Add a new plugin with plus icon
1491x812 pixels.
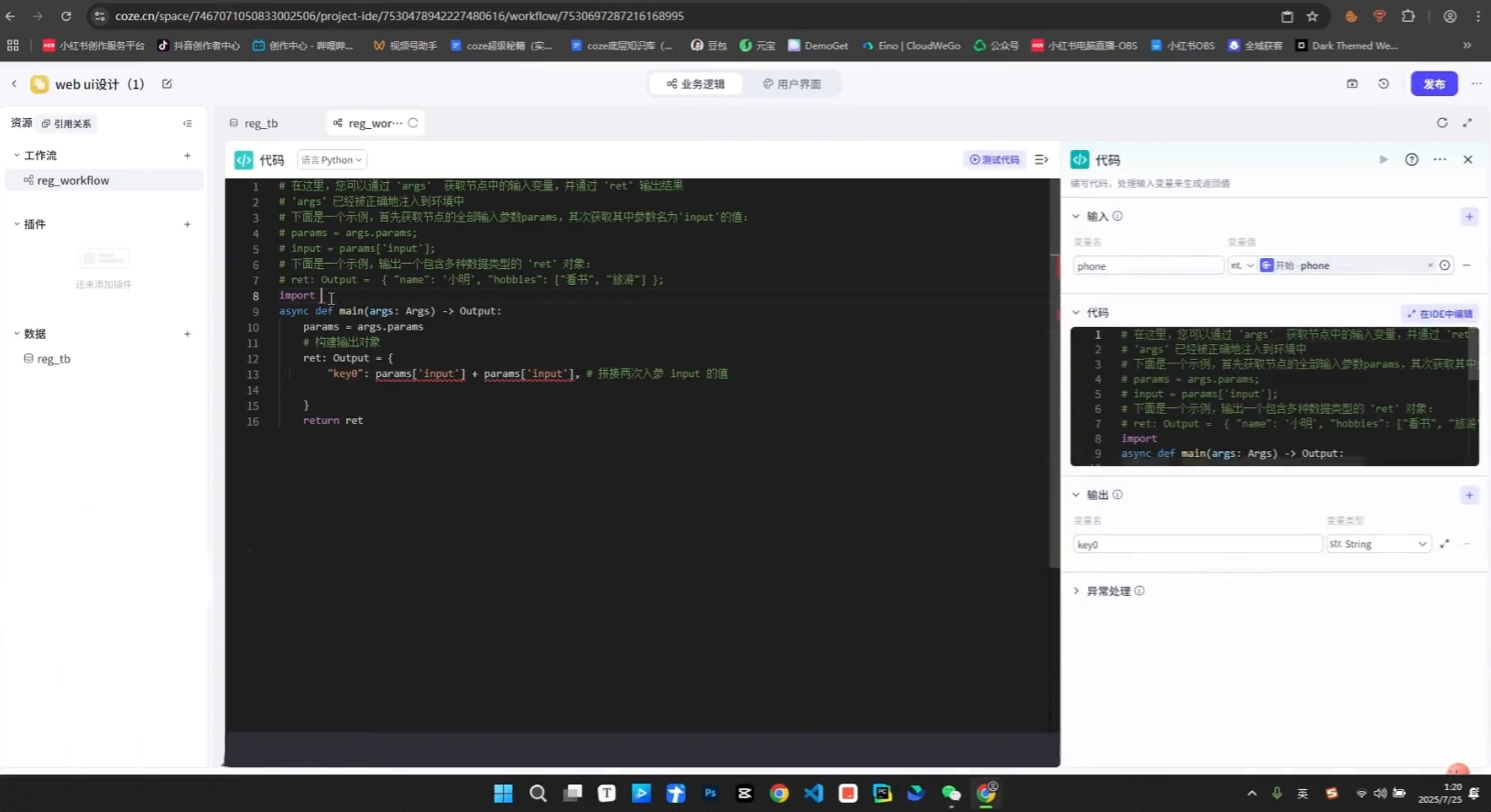pos(187,224)
